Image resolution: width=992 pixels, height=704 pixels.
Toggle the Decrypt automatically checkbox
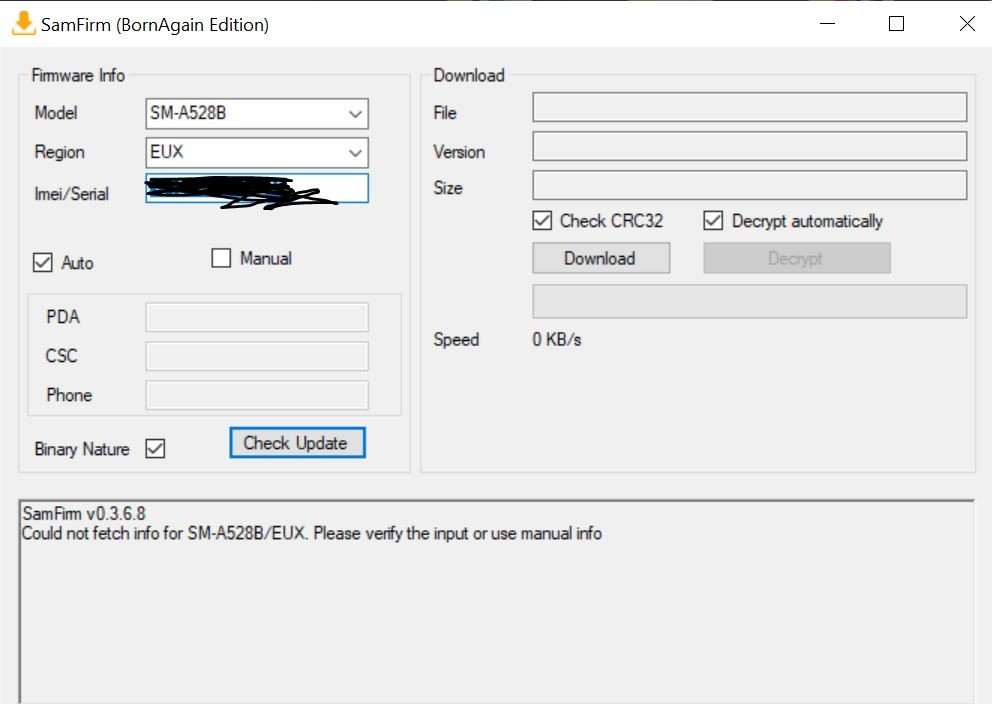click(713, 221)
